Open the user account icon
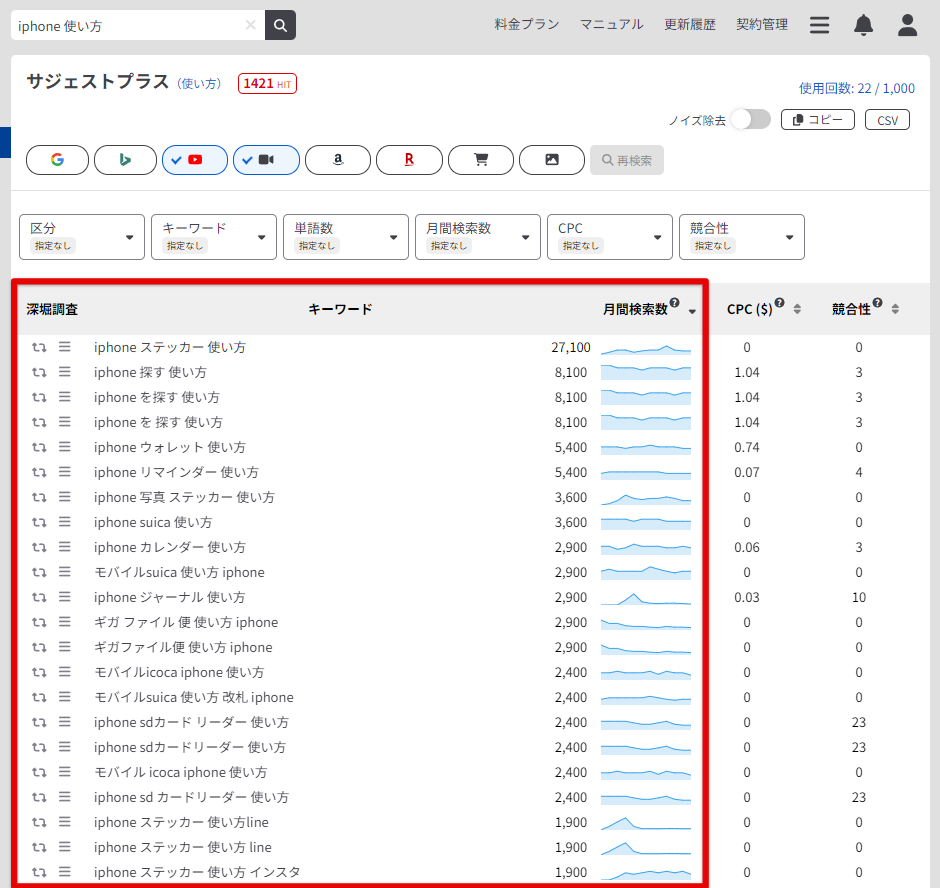Image resolution: width=940 pixels, height=888 pixels. [x=907, y=25]
